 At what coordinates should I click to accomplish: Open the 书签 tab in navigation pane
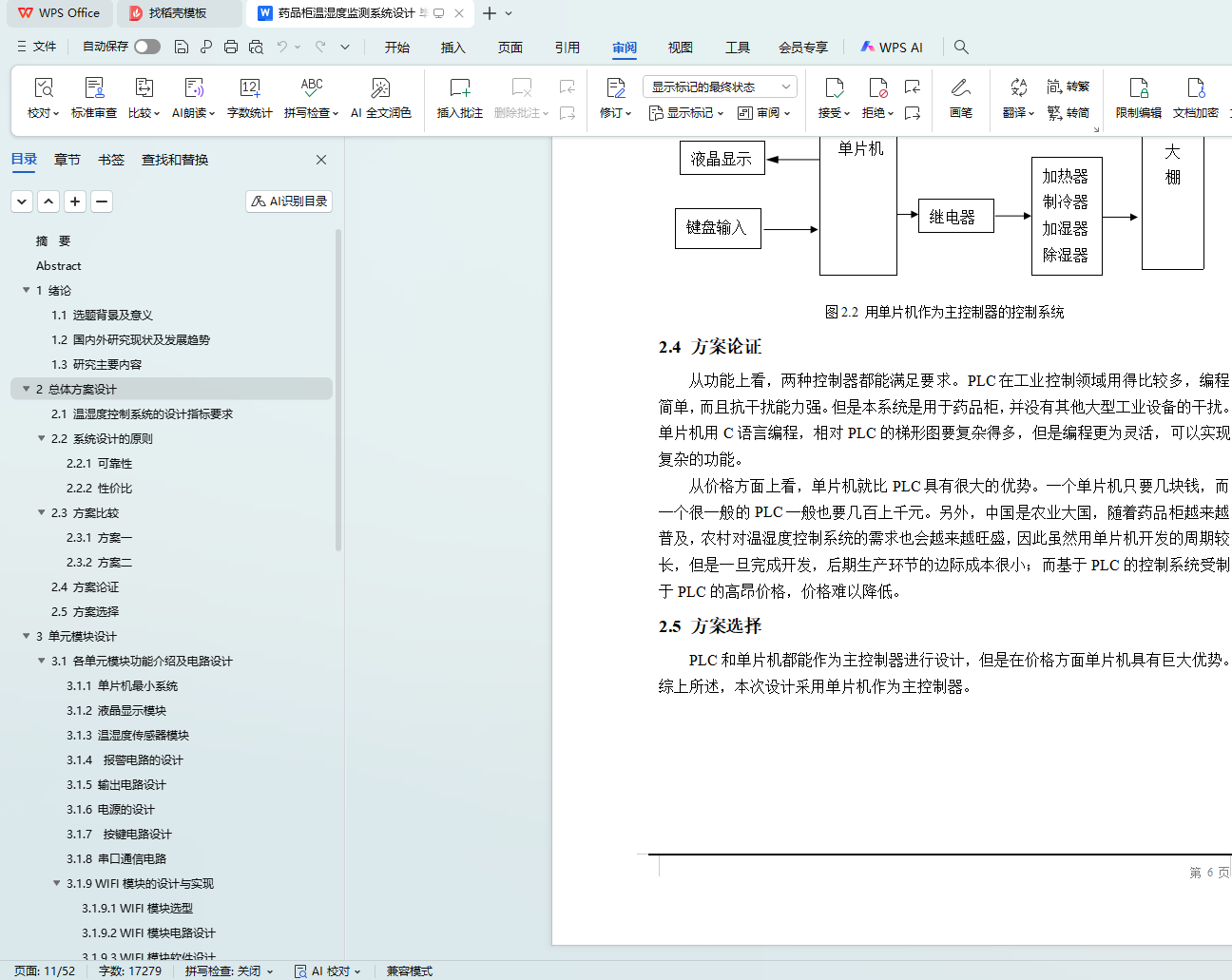[x=111, y=160]
